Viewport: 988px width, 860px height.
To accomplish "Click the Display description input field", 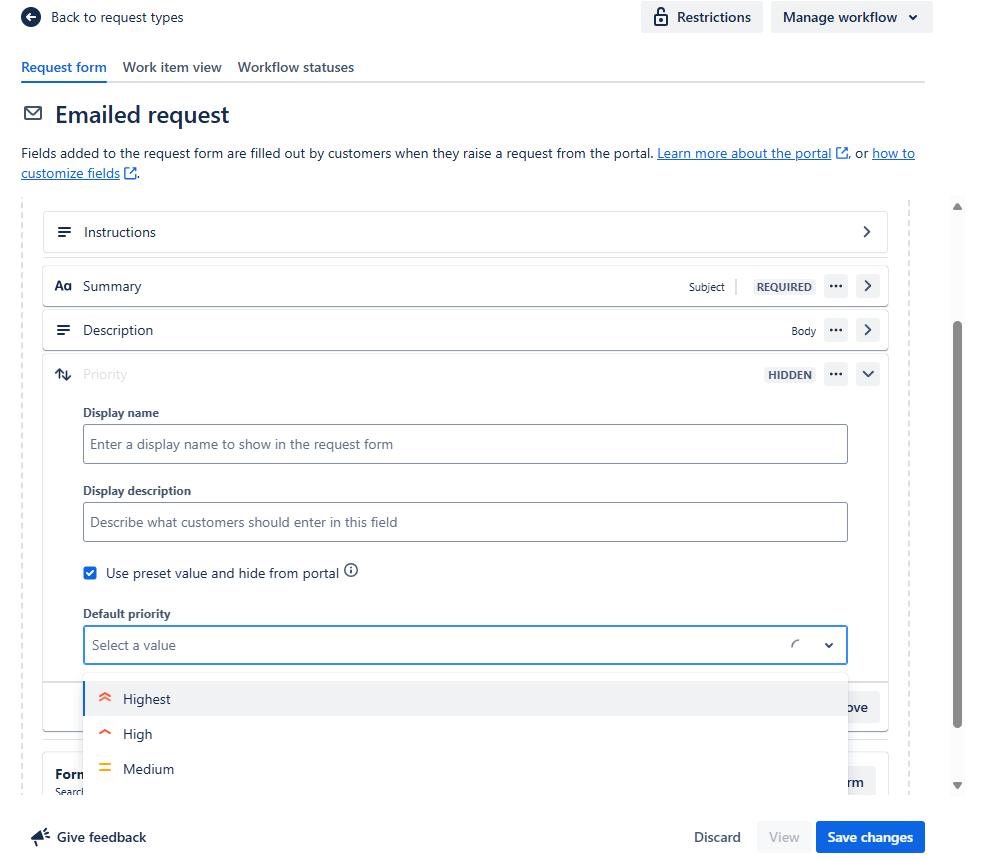I will [x=465, y=522].
